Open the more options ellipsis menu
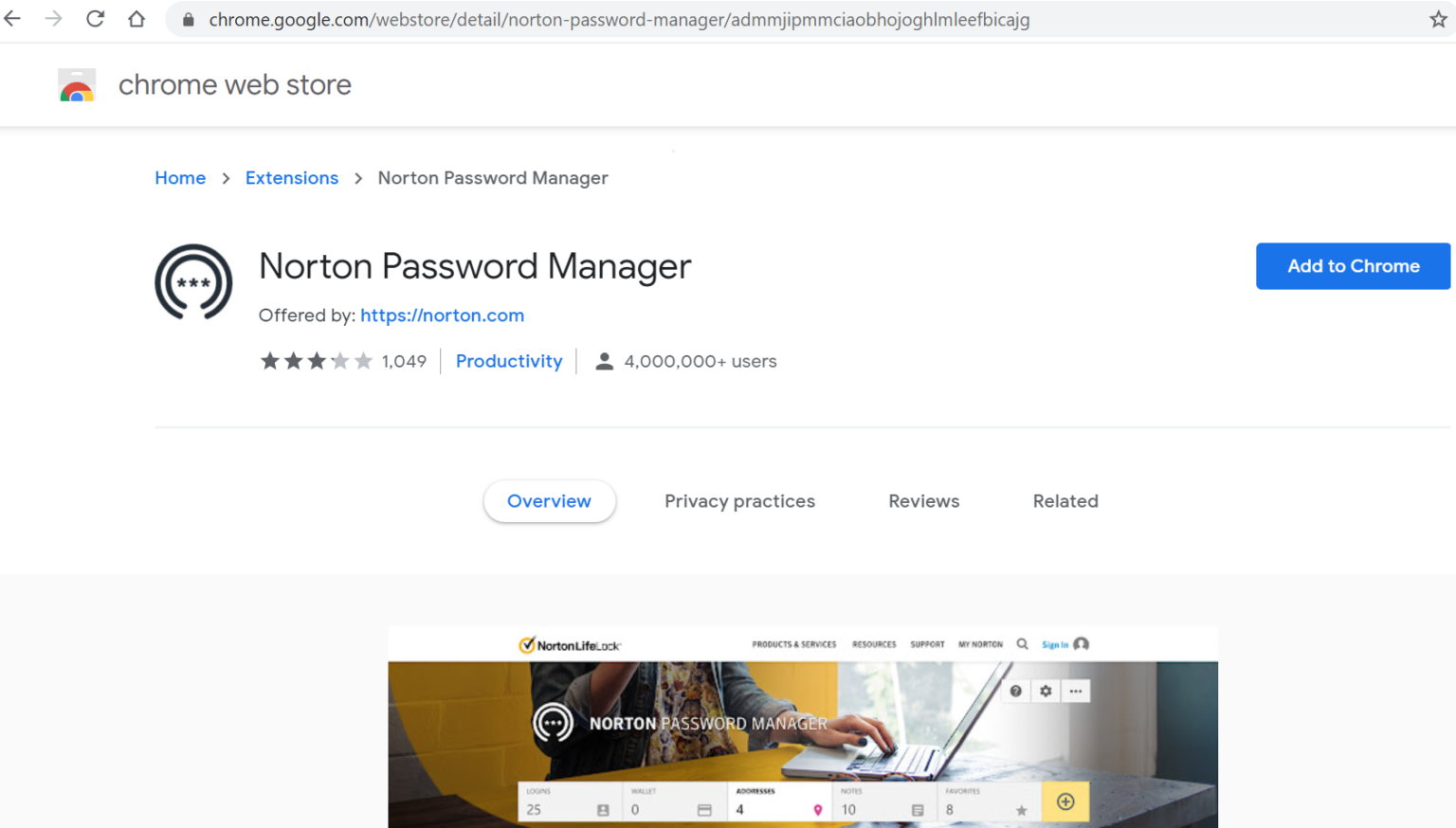 (x=1075, y=691)
